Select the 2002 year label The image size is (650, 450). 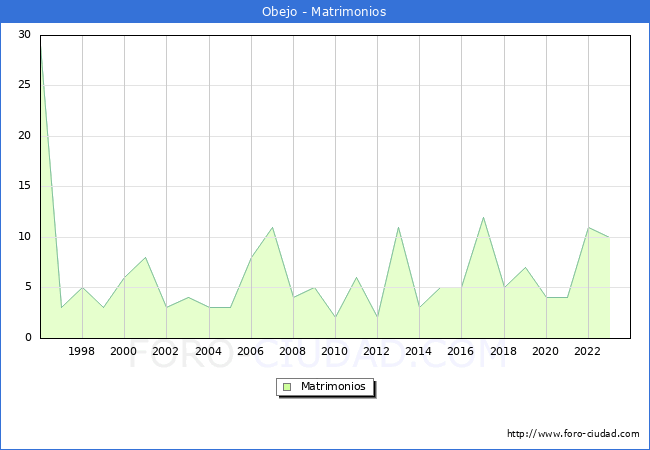(166, 352)
